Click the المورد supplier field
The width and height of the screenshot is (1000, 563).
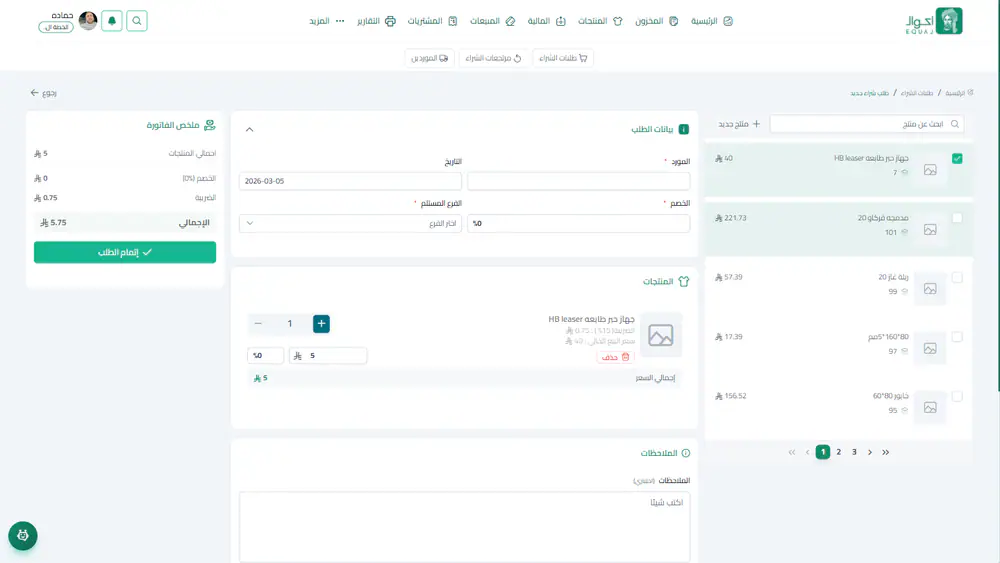tap(578, 181)
